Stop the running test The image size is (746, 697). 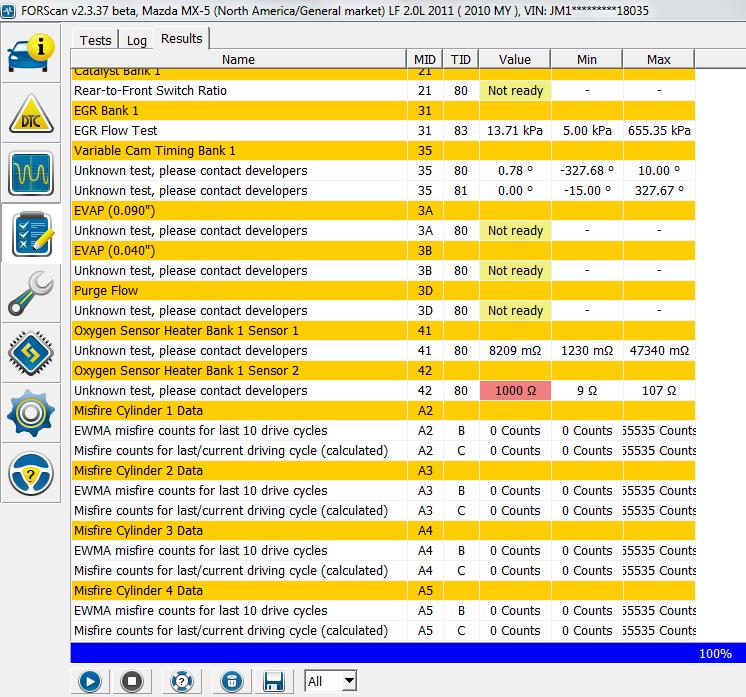(x=132, y=681)
